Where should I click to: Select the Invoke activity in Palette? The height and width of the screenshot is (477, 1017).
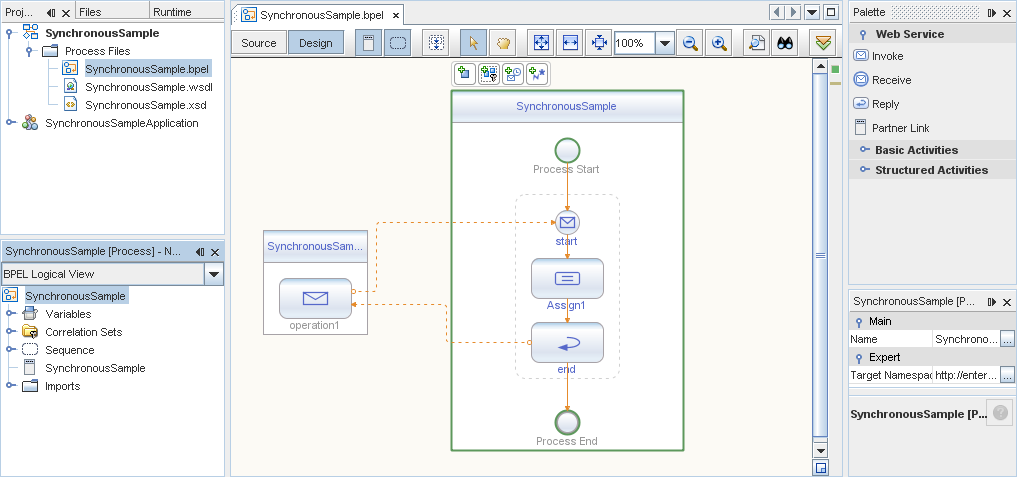click(887, 56)
